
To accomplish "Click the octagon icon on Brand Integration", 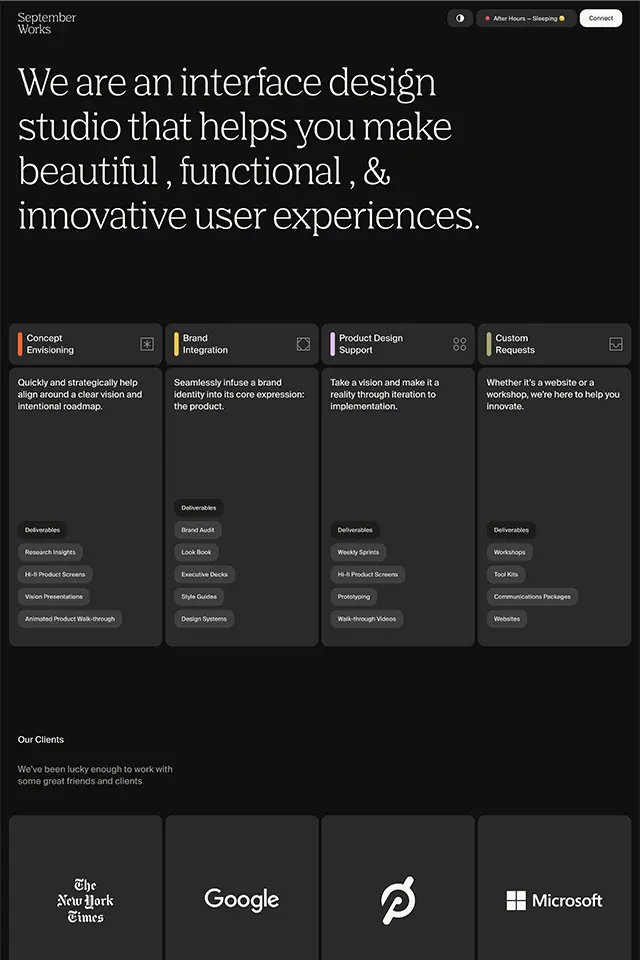I will coord(303,344).
